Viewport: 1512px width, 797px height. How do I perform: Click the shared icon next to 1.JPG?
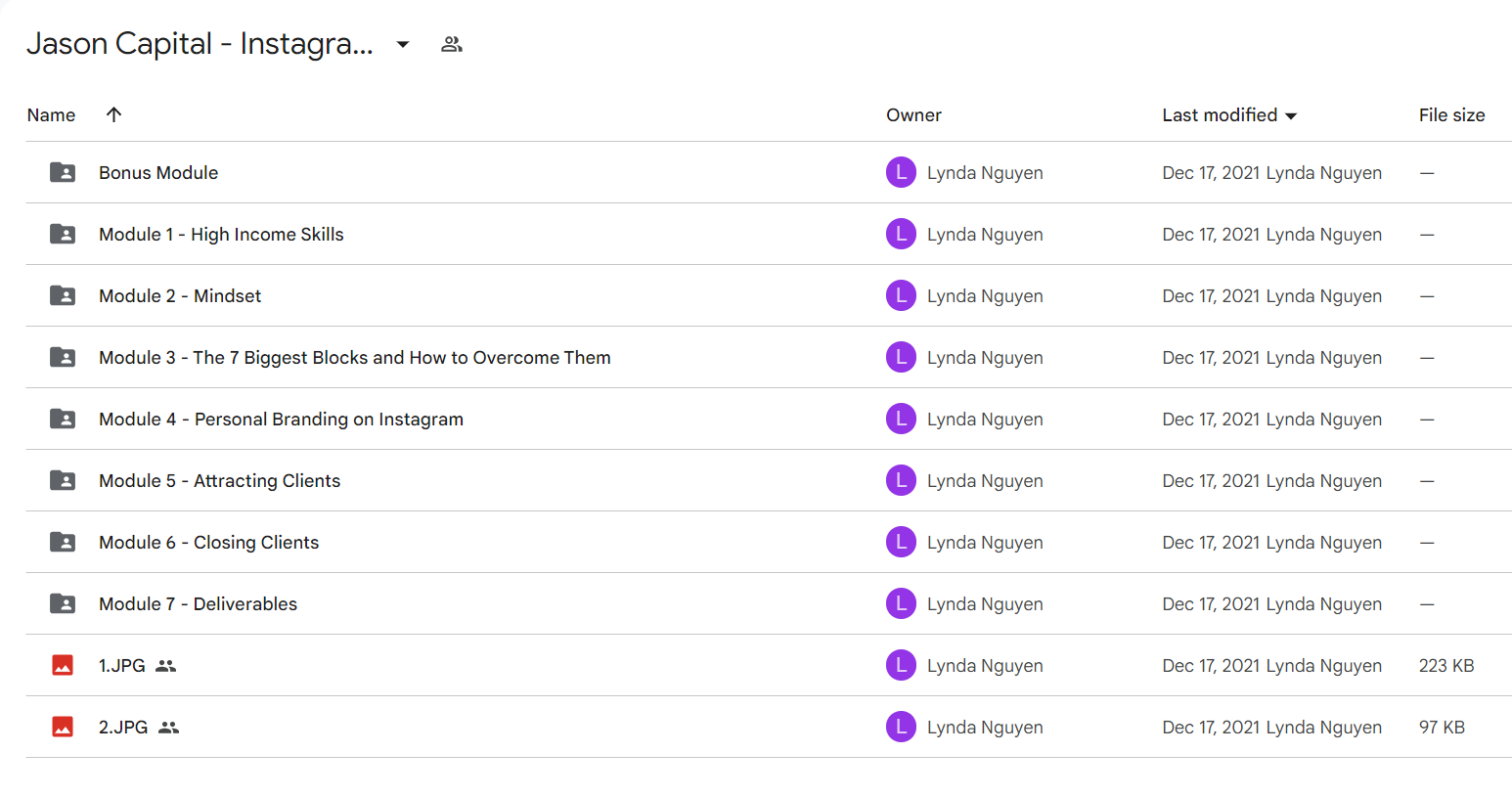click(166, 665)
